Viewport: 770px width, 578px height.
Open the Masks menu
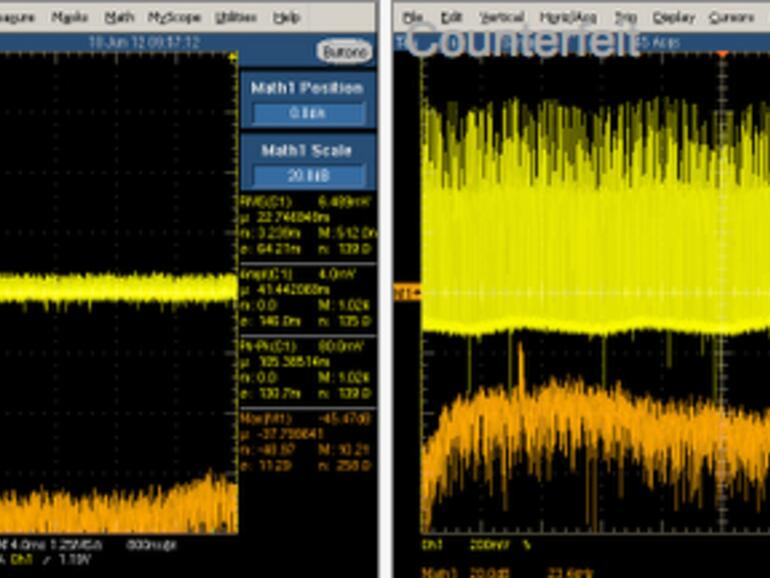(x=69, y=17)
